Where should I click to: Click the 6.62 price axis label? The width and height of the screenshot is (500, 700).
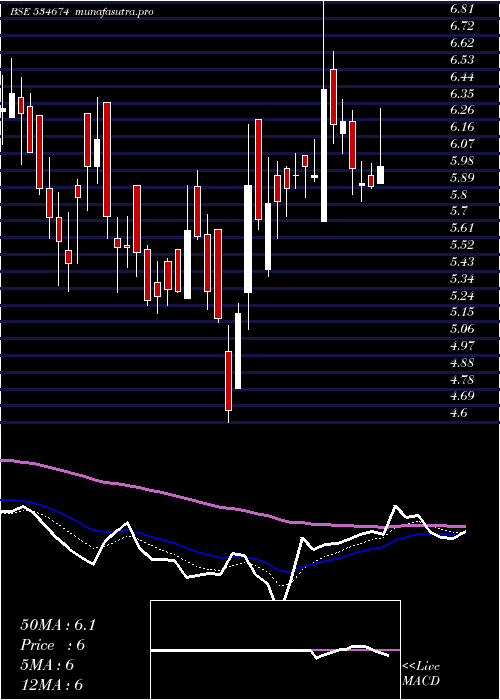click(x=462, y=43)
